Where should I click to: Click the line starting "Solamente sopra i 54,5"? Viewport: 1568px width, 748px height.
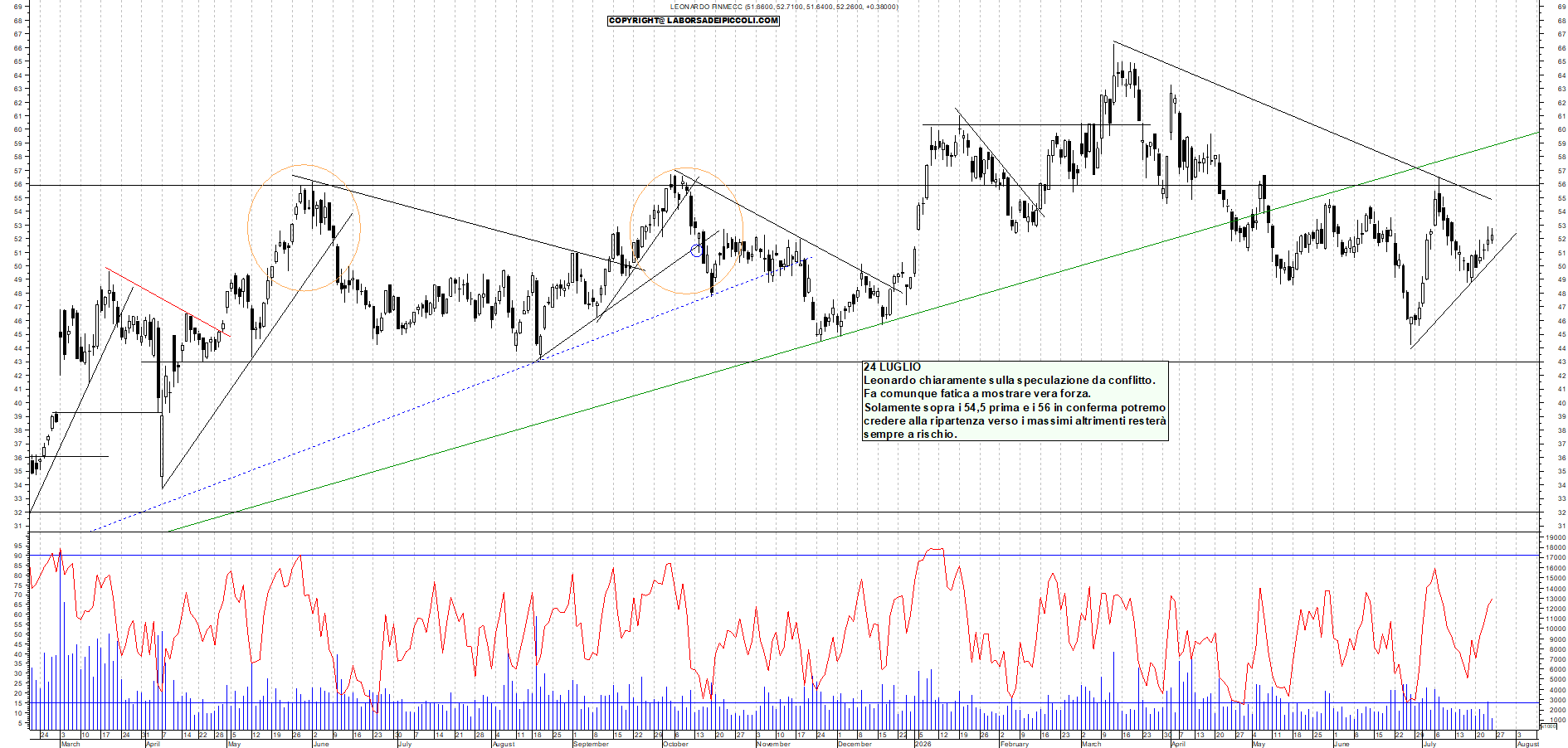pos(1015,407)
